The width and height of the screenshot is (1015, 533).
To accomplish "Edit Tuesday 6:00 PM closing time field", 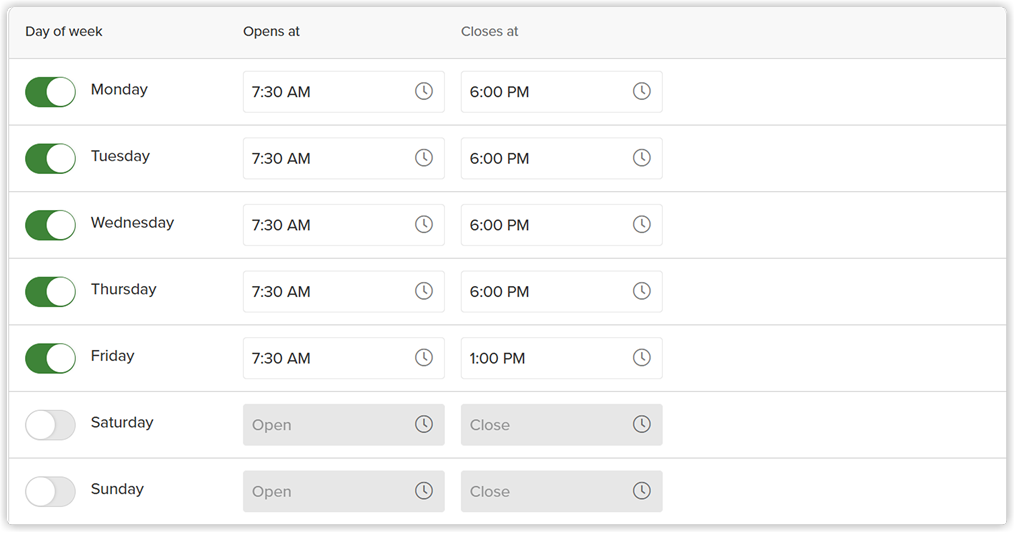I will 562,159.
